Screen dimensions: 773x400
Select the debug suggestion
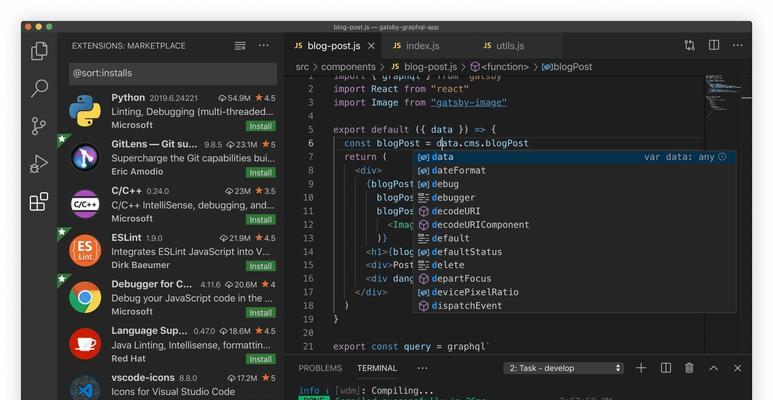click(x=574, y=184)
